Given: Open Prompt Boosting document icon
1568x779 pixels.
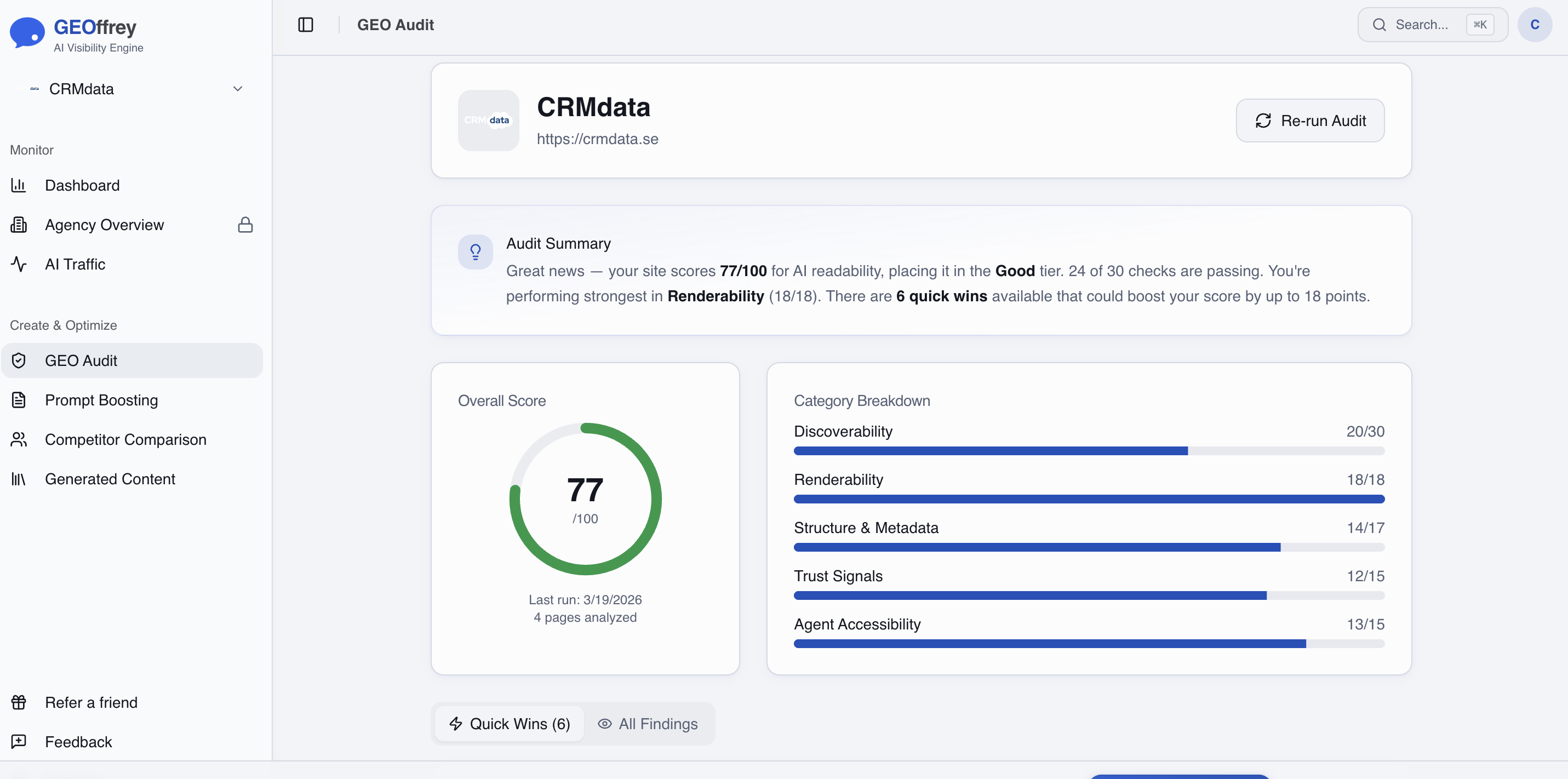Looking at the screenshot, I should [x=19, y=400].
